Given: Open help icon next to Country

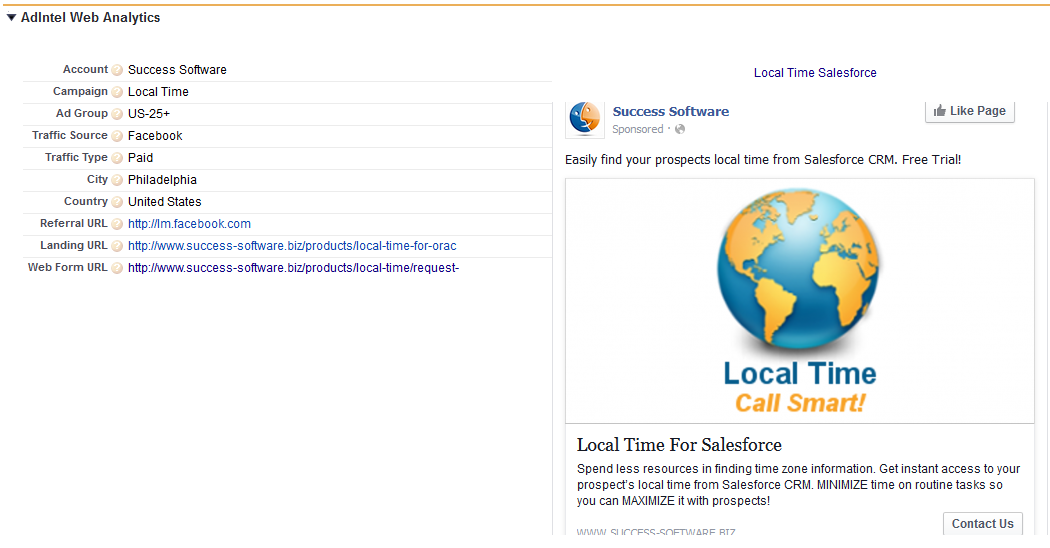Looking at the screenshot, I should [117, 202].
